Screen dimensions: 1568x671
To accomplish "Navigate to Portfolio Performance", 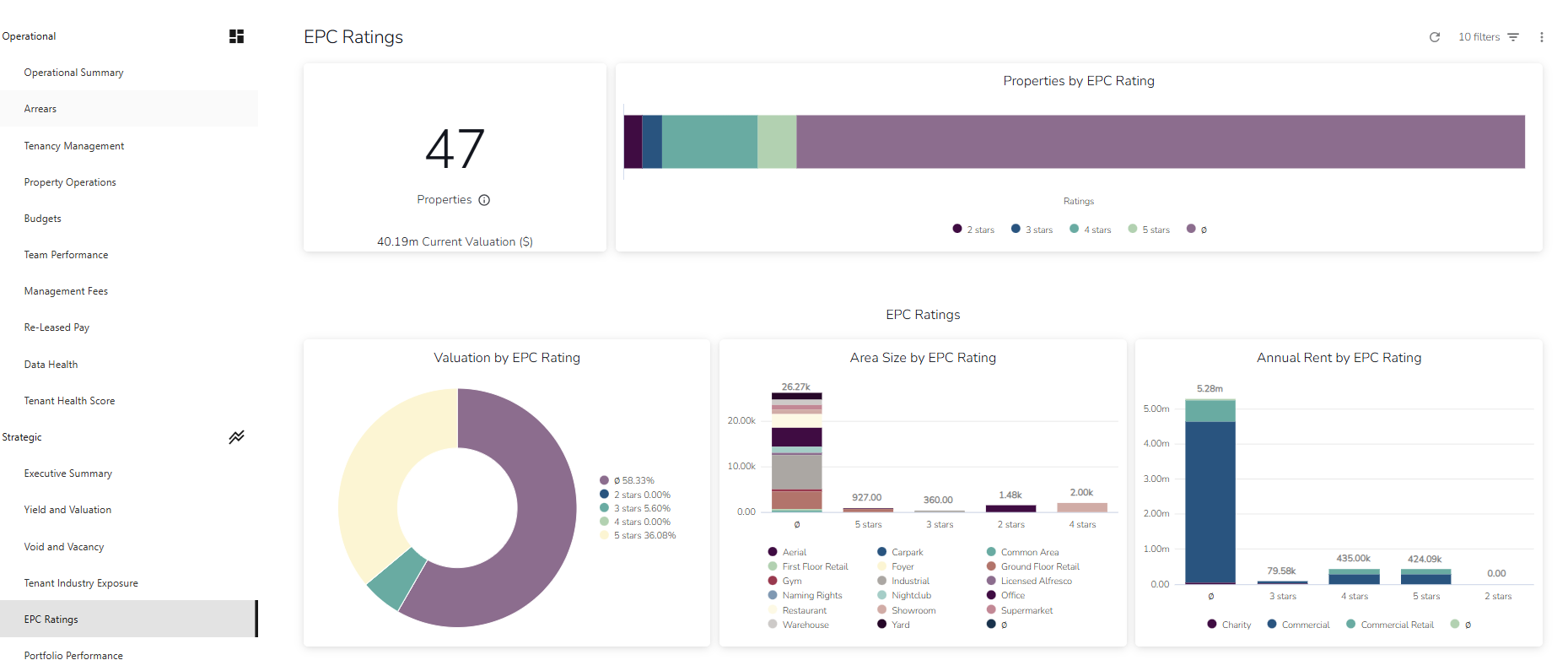I will tap(73, 656).
